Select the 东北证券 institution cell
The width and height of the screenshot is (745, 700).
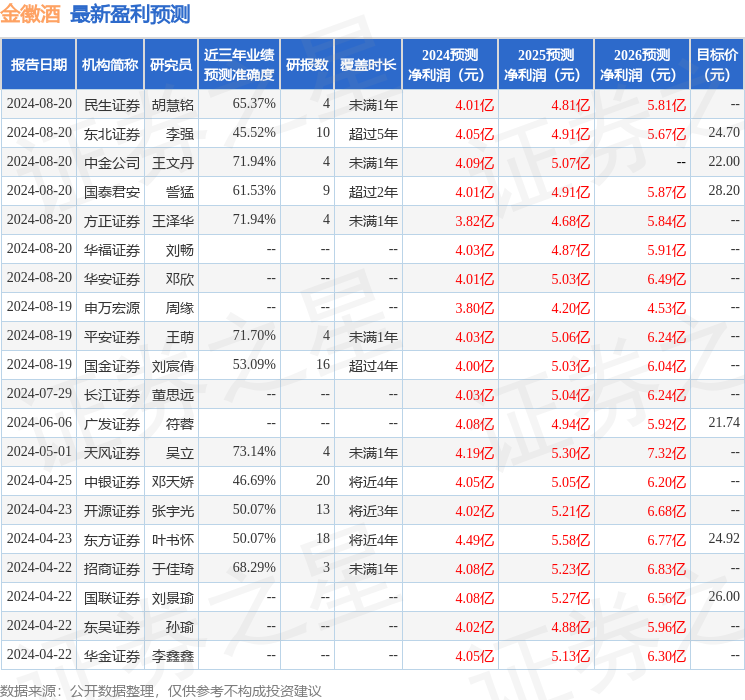pyautogui.click(x=112, y=134)
